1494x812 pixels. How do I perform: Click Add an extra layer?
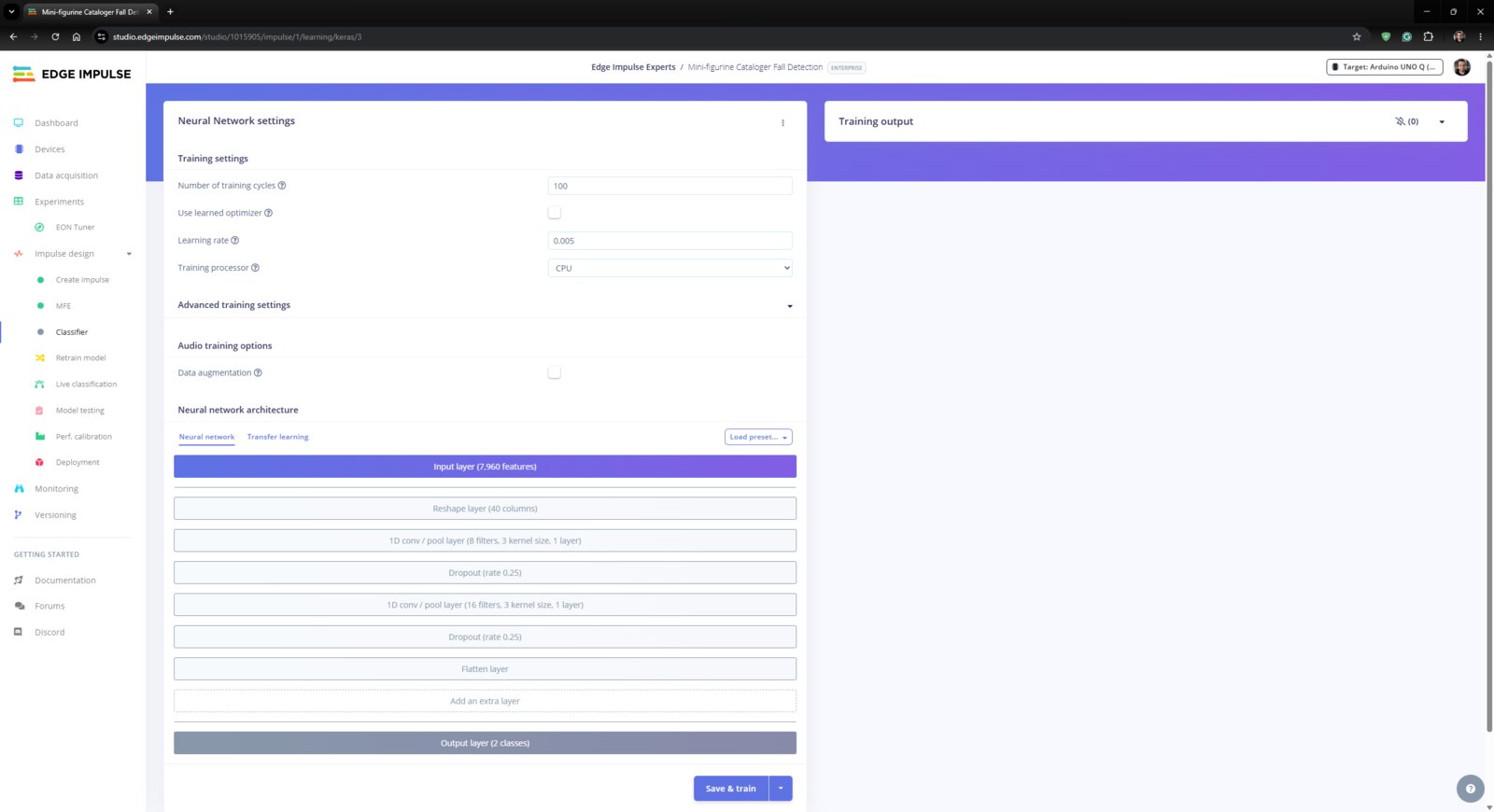point(485,701)
